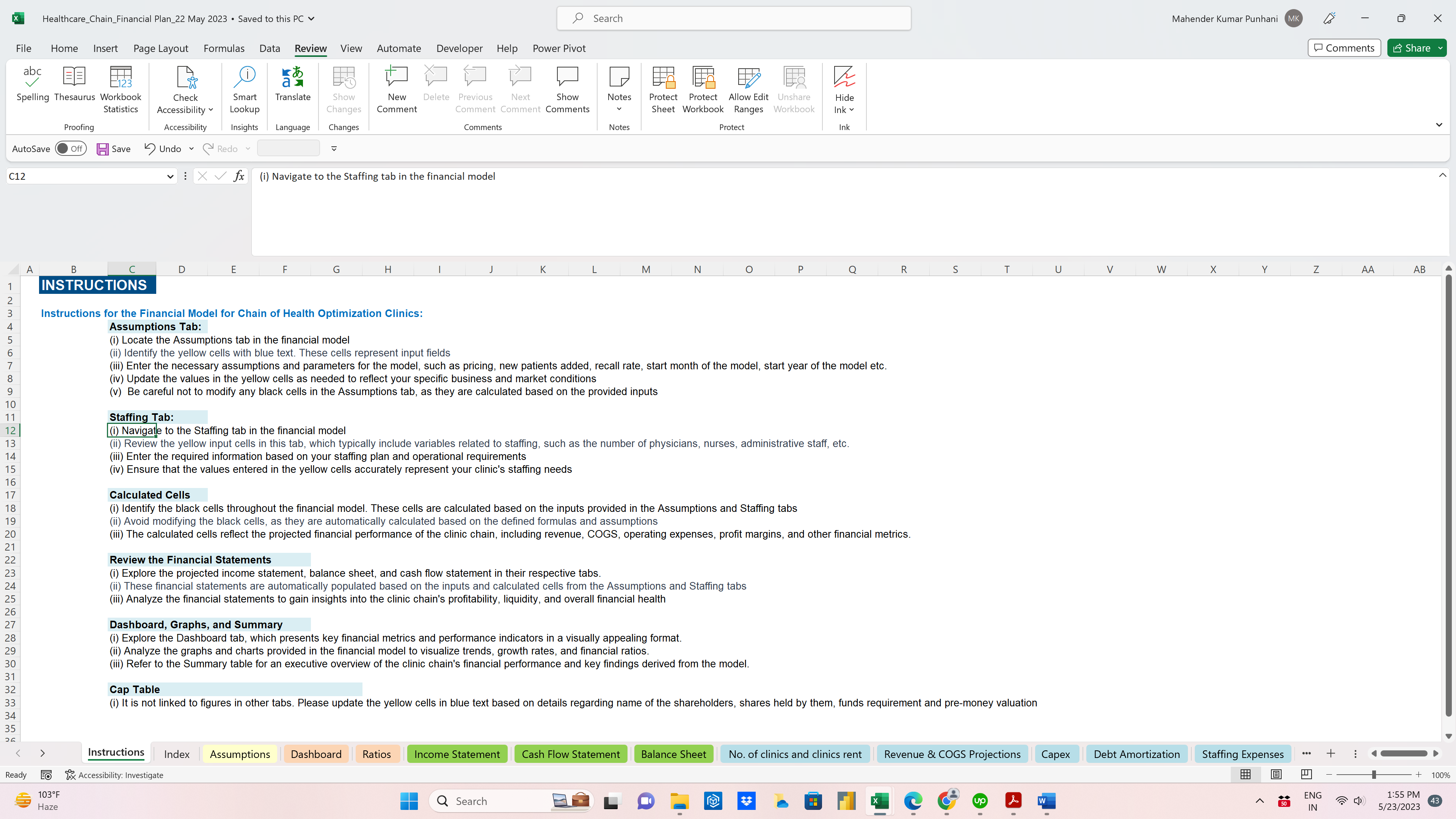The width and height of the screenshot is (1456, 819).
Task: Switch to the Power Pivot ribbon tab
Action: coord(559,48)
